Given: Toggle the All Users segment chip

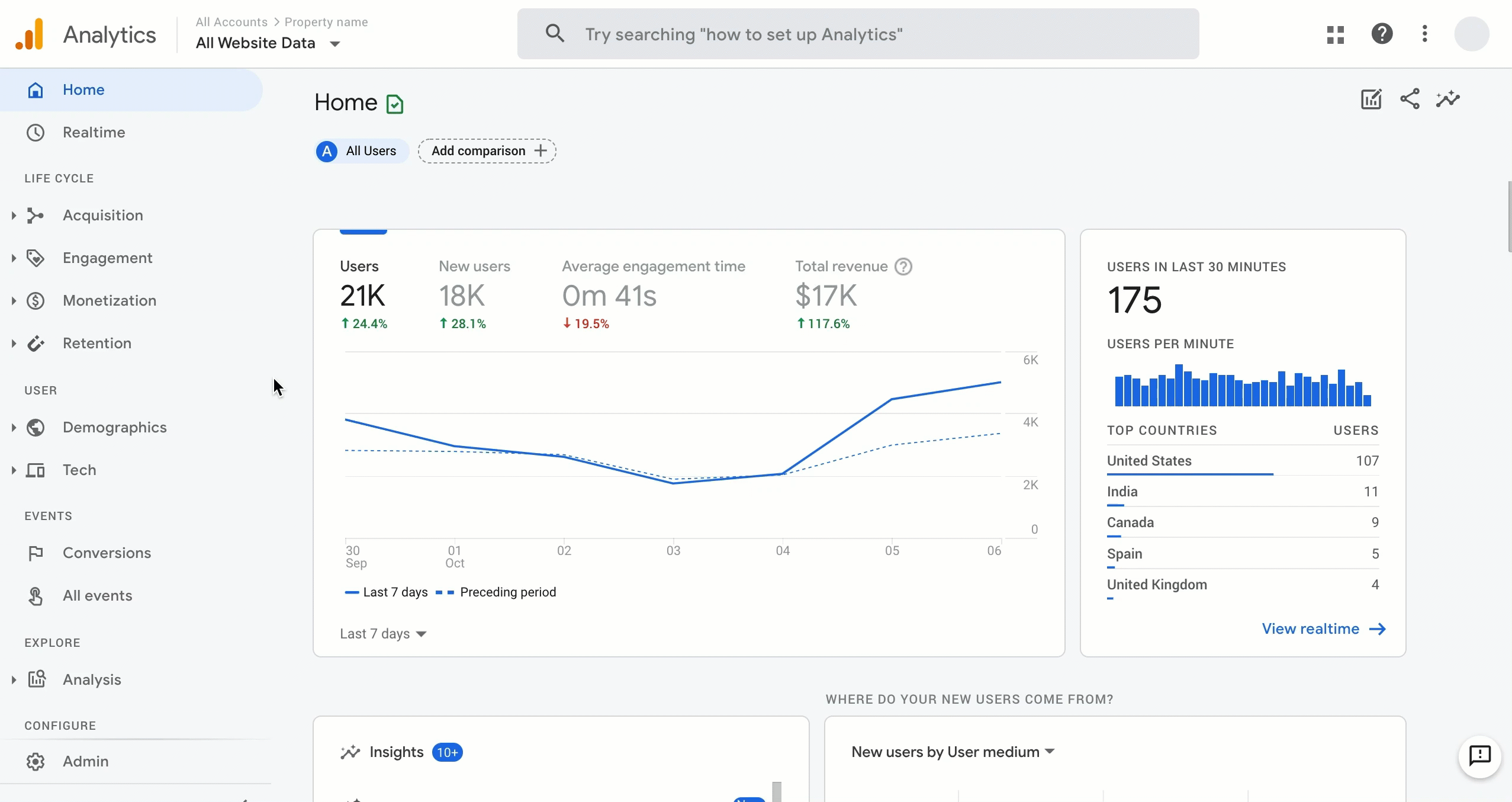Looking at the screenshot, I should click(358, 150).
